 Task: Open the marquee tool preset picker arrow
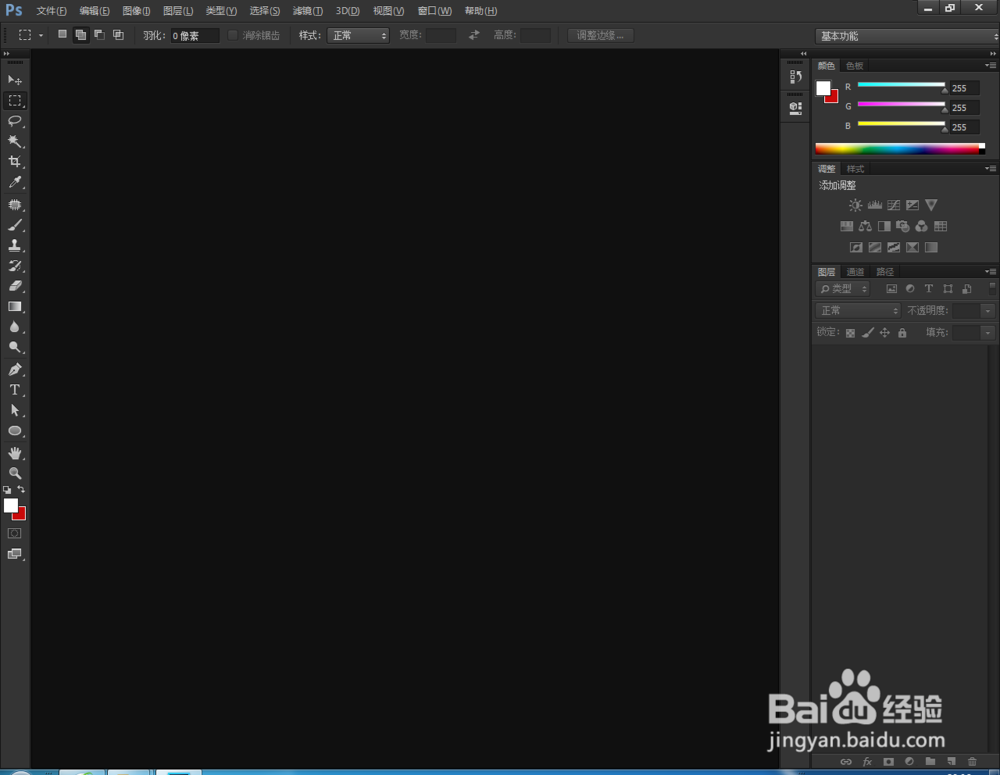[41, 35]
